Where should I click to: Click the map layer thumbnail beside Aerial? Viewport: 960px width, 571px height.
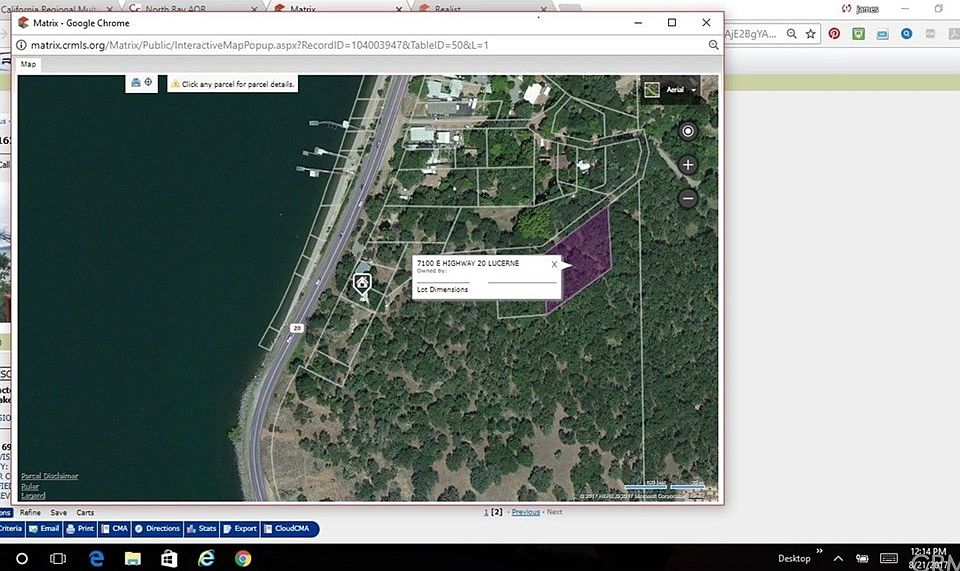[x=652, y=90]
